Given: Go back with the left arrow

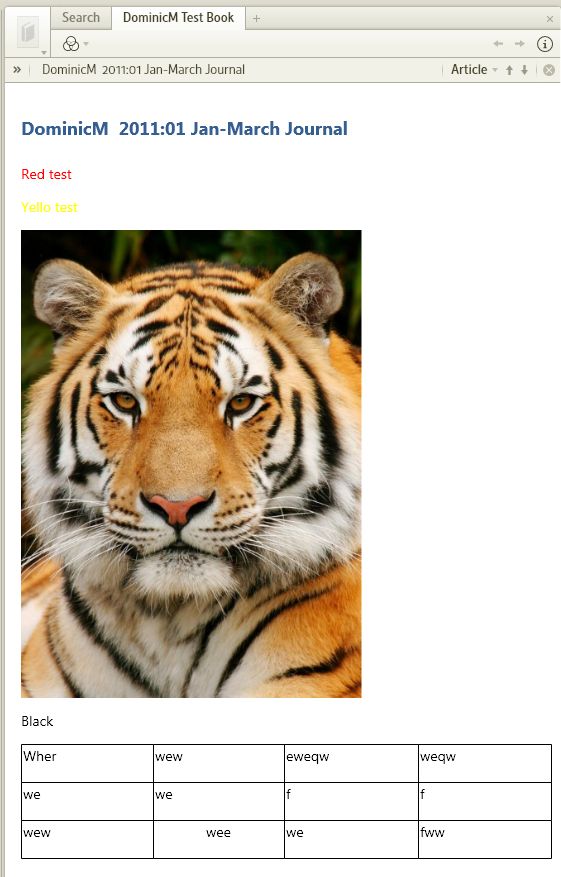Looking at the screenshot, I should [x=498, y=44].
